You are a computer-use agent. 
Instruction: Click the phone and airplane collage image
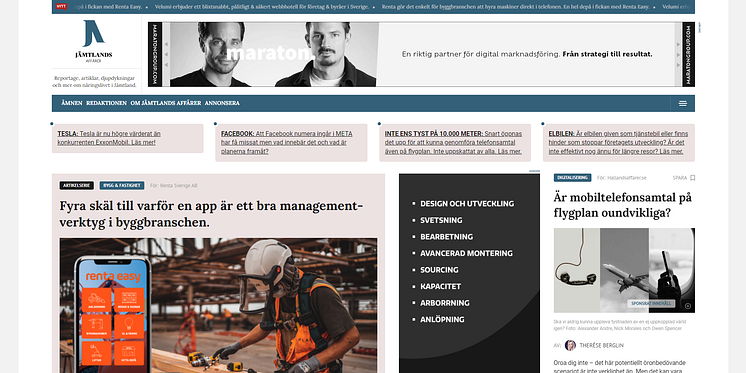point(624,270)
